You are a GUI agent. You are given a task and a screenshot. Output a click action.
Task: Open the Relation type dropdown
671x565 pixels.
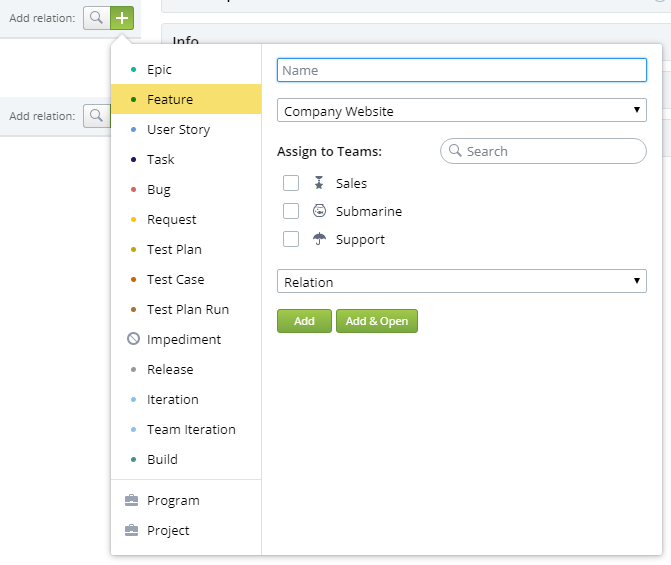click(x=462, y=281)
